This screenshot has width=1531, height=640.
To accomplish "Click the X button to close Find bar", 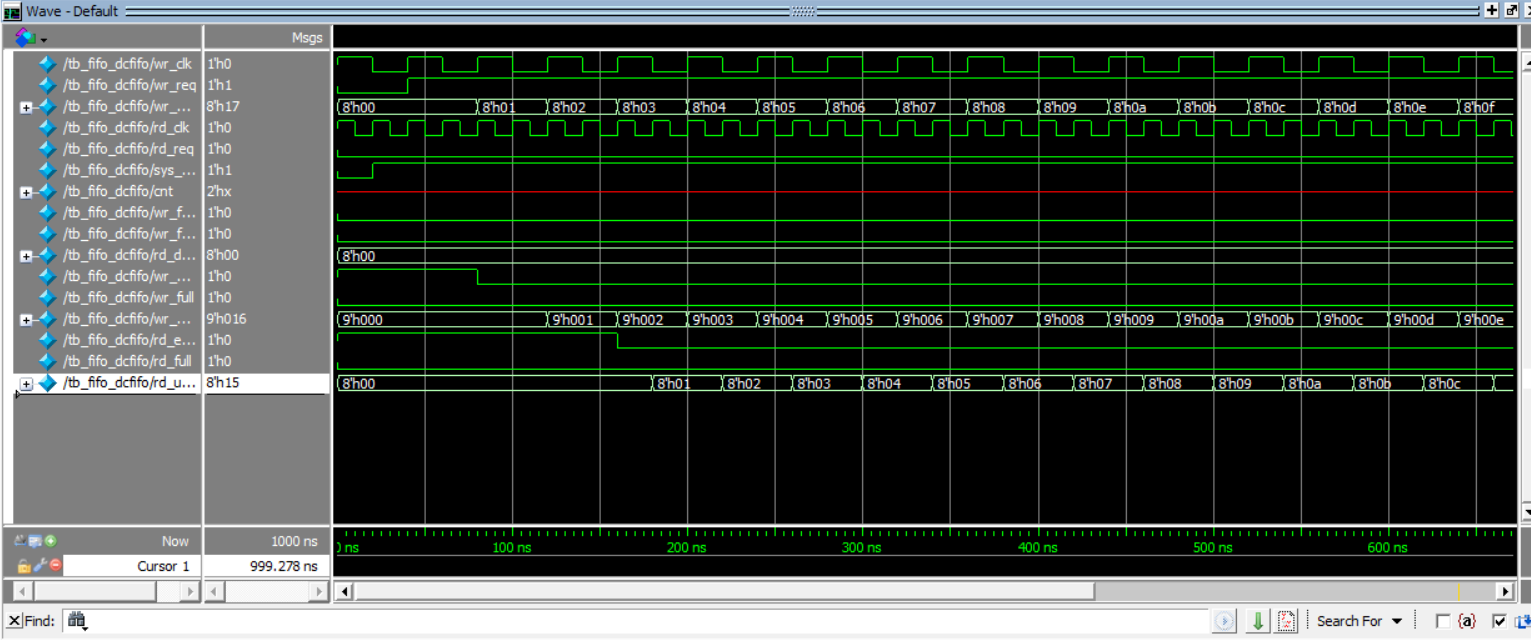I will [x=13, y=620].
